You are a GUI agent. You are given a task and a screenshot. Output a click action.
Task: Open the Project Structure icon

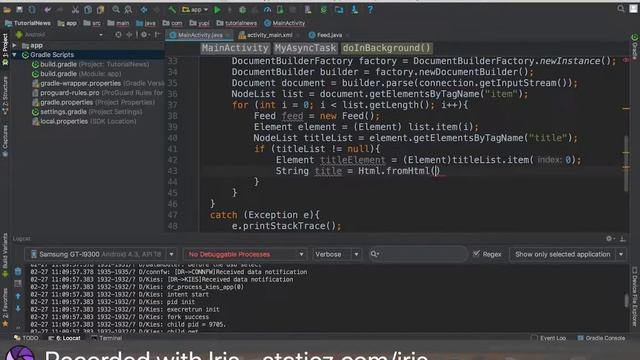coord(339,9)
